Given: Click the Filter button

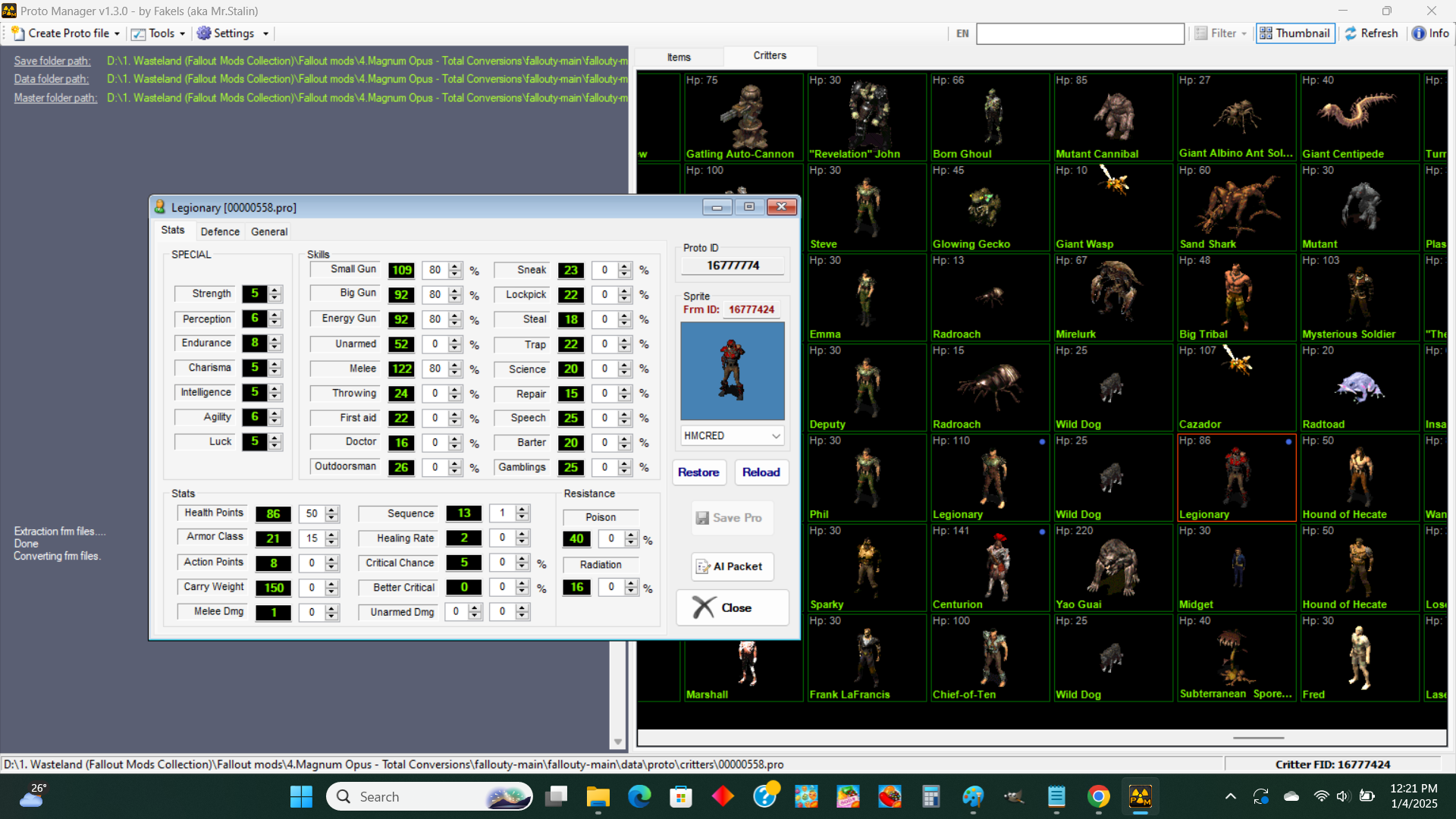Looking at the screenshot, I should click(x=1216, y=33).
